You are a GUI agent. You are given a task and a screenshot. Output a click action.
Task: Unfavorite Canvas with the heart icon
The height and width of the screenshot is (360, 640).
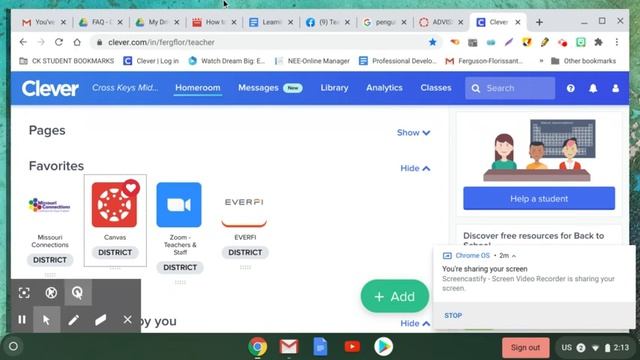131,188
